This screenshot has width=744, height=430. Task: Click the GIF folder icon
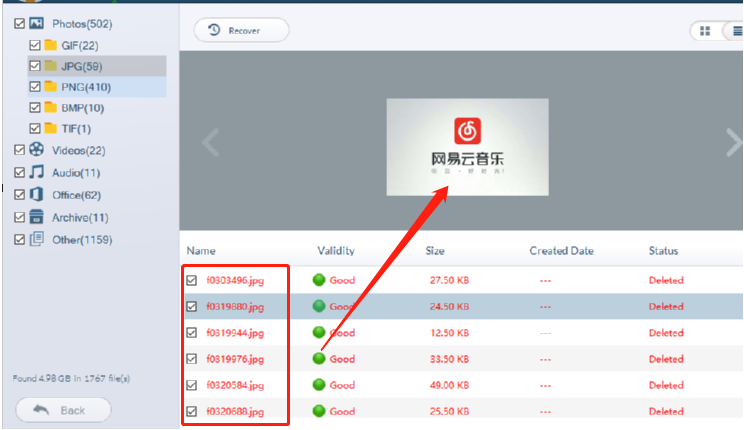point(51,45)
